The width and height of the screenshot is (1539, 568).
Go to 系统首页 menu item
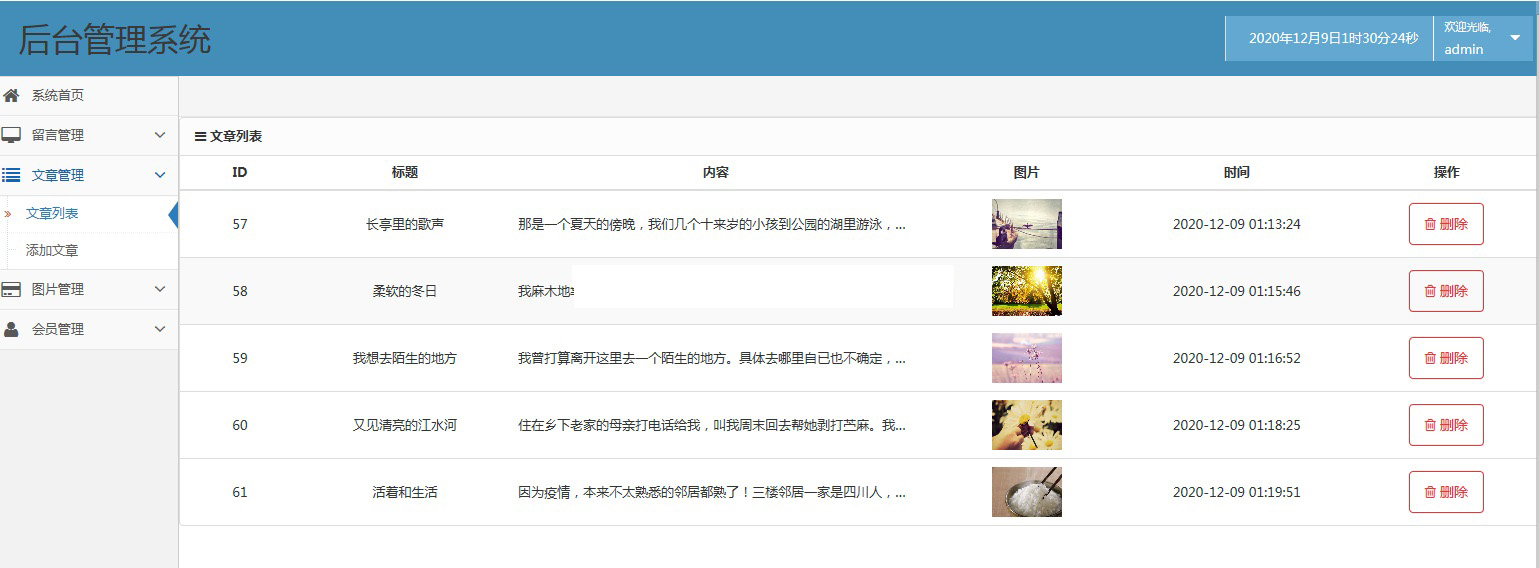tap(58, 96)
